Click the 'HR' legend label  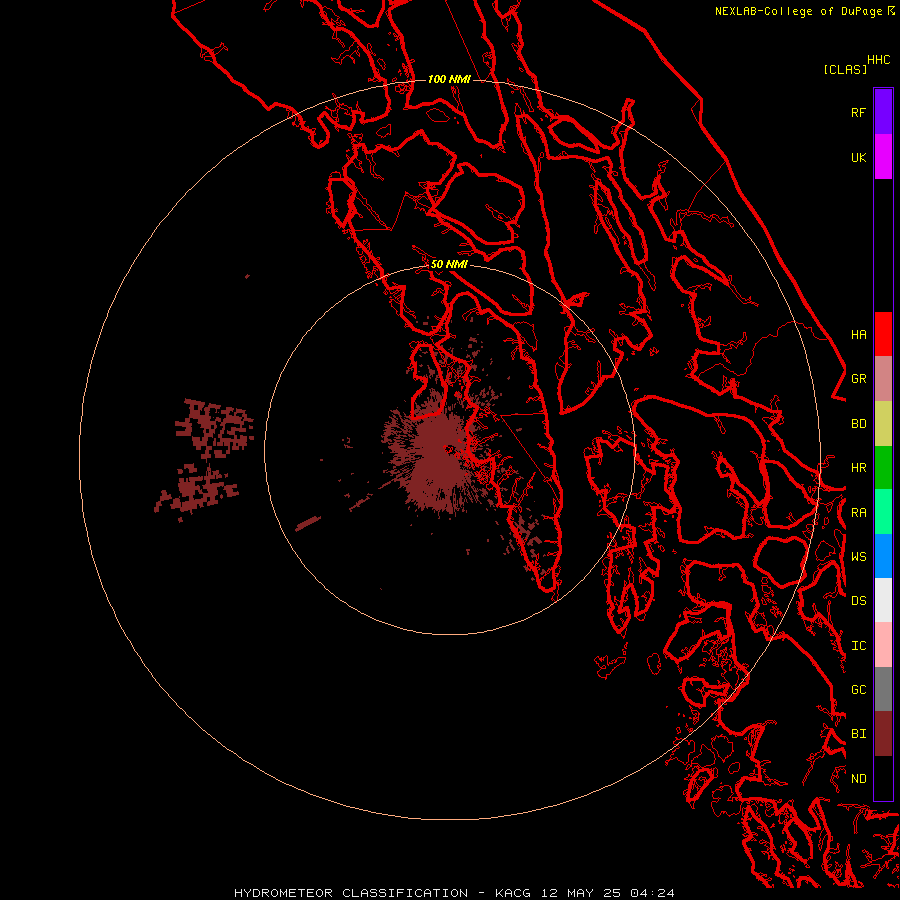[x=858, y=468]
